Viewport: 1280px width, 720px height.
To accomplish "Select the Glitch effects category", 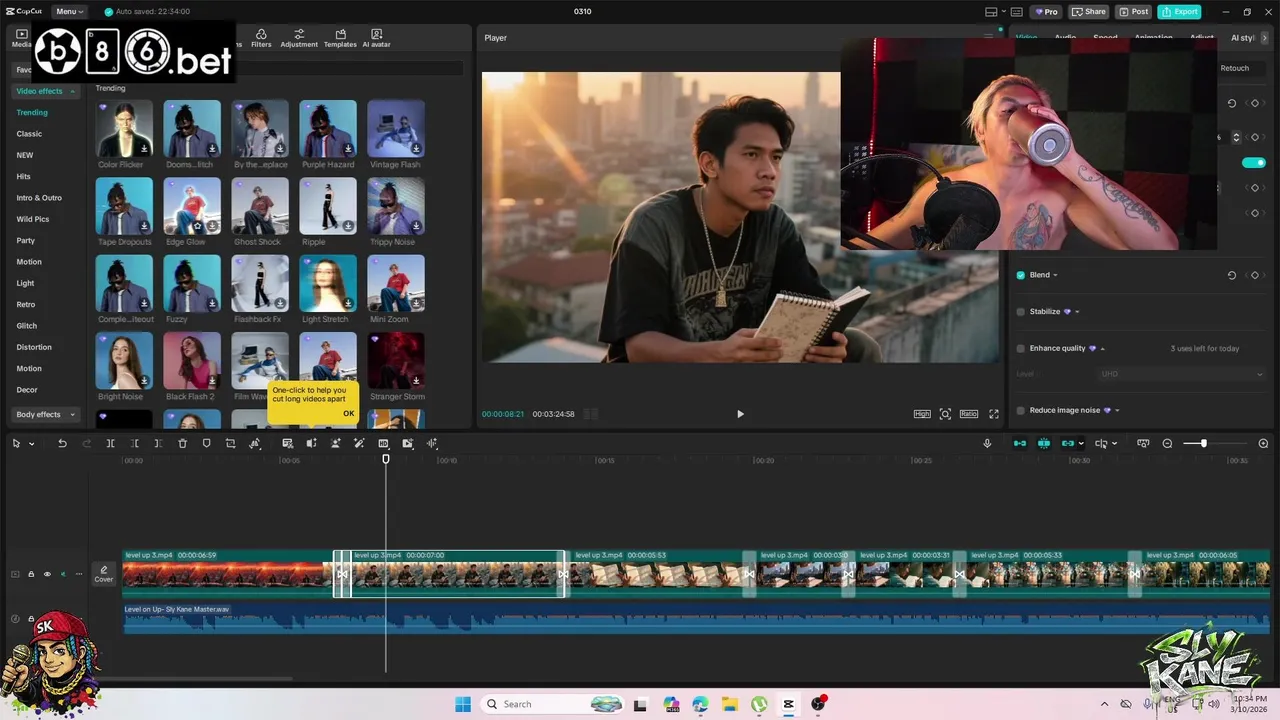I will (27, 326).
